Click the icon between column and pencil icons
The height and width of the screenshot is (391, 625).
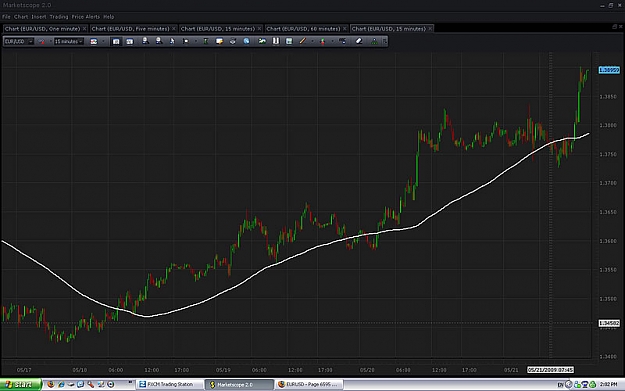tap(289, 41)
